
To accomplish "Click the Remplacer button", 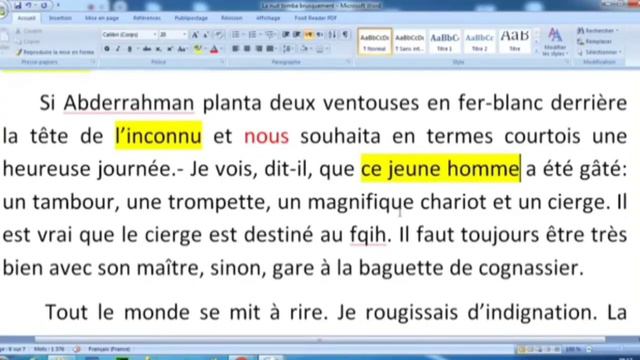I will (595, 42).
